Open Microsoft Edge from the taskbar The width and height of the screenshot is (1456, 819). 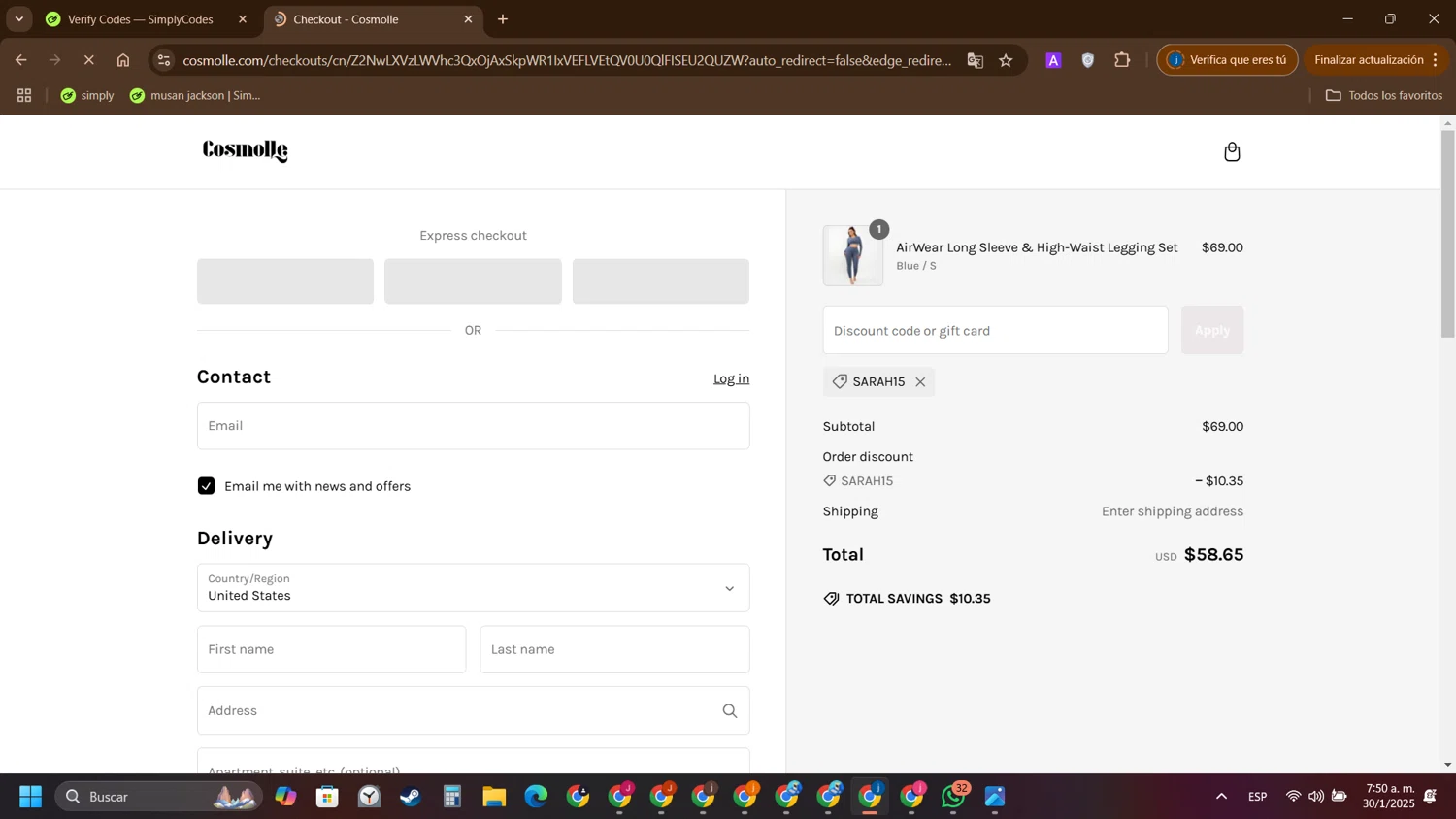[x=536, y=797]
